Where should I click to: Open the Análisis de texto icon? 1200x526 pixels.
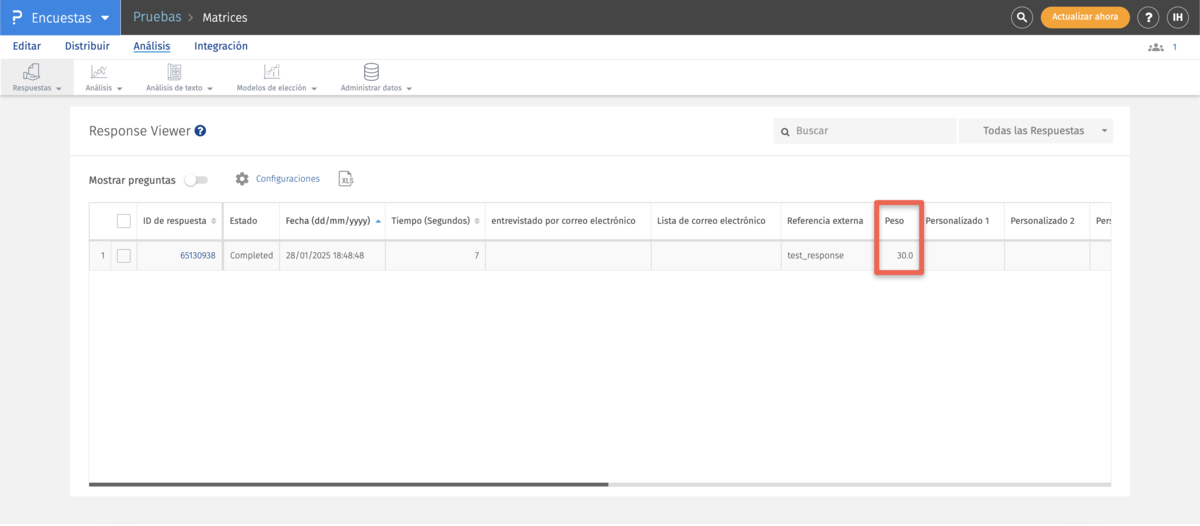click(x=174, y=72)
